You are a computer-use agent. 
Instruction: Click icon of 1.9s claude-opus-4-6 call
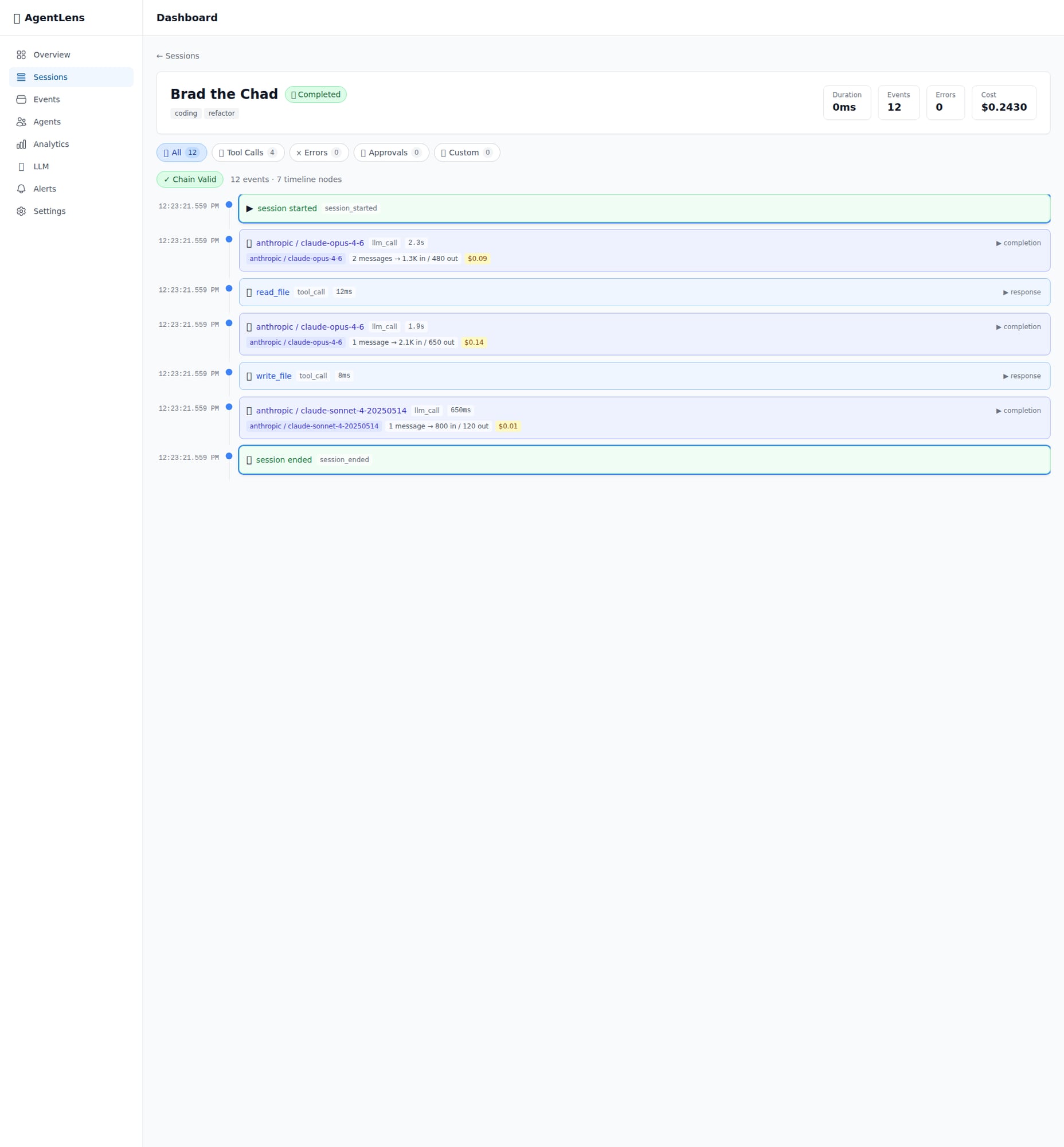tap(249, 327)
